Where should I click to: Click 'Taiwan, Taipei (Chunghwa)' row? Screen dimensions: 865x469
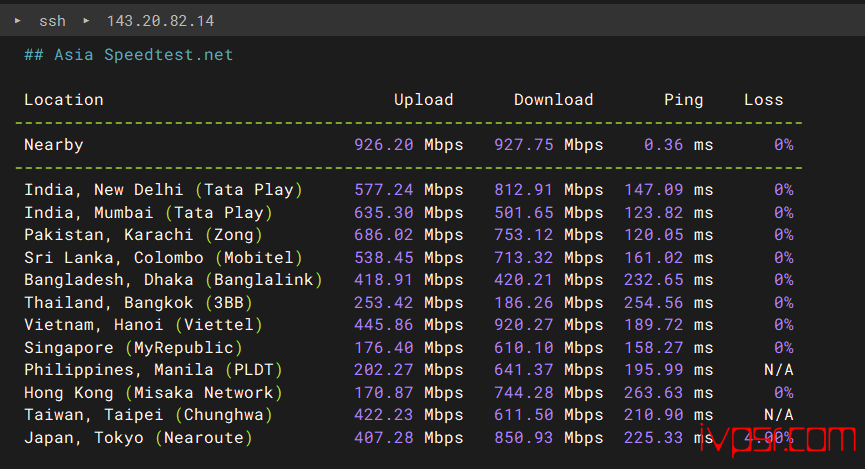(148, 415)
